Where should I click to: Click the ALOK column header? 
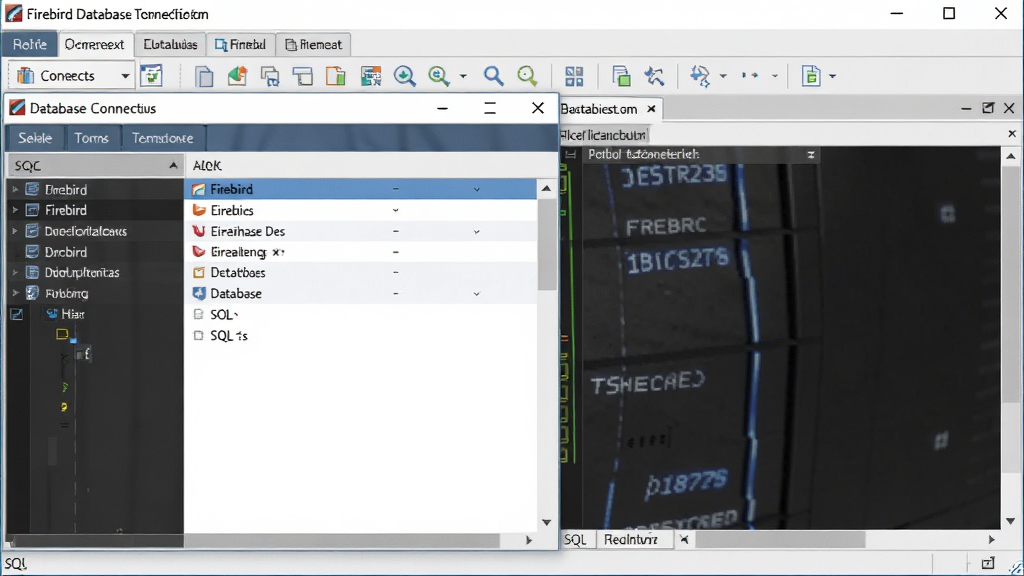(207, 166)
